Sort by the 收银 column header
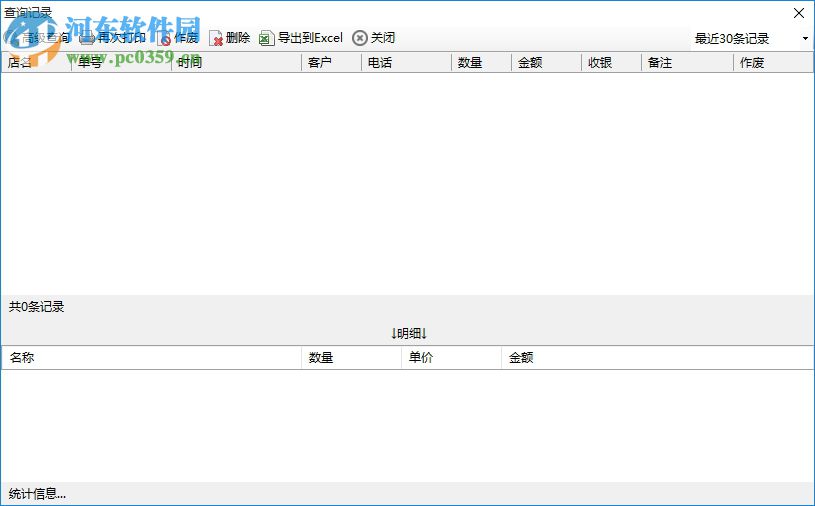Screen dimensions: 815x506 click(x=611, y=62)
